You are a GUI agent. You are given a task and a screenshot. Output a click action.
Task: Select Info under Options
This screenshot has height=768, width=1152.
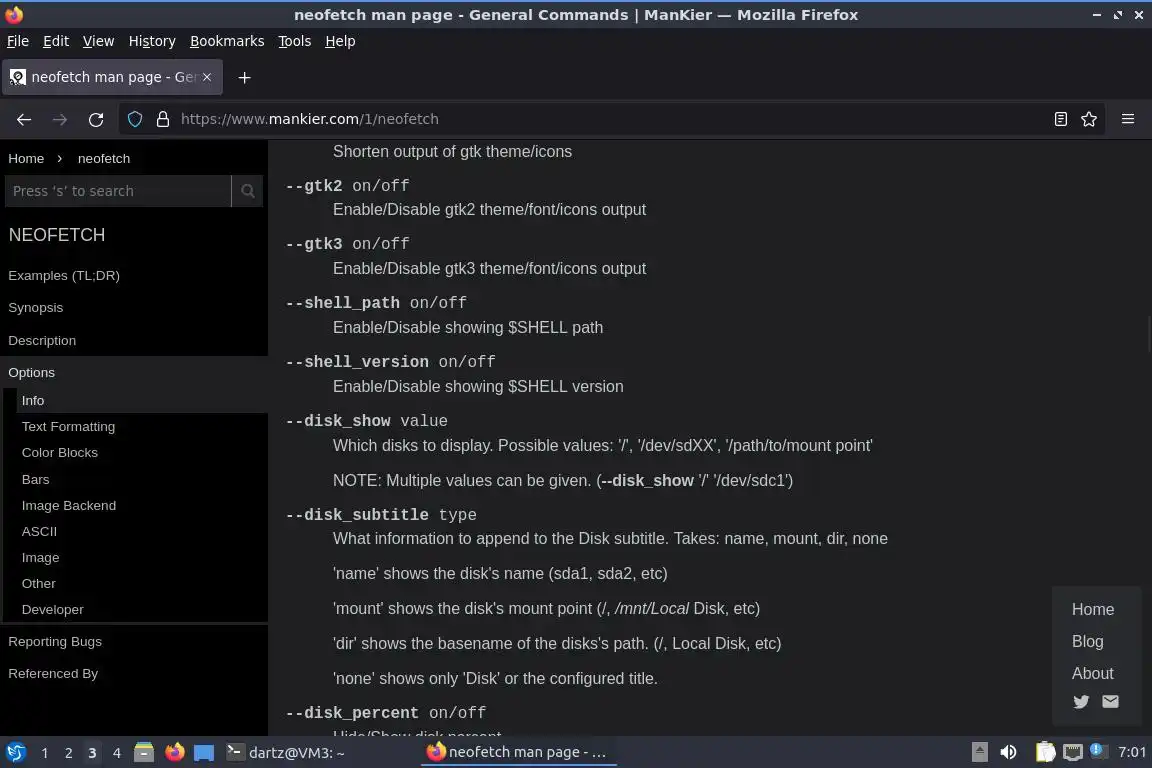click(33, 401)
